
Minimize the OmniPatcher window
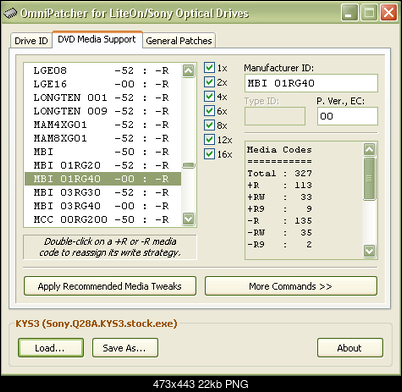349,13
